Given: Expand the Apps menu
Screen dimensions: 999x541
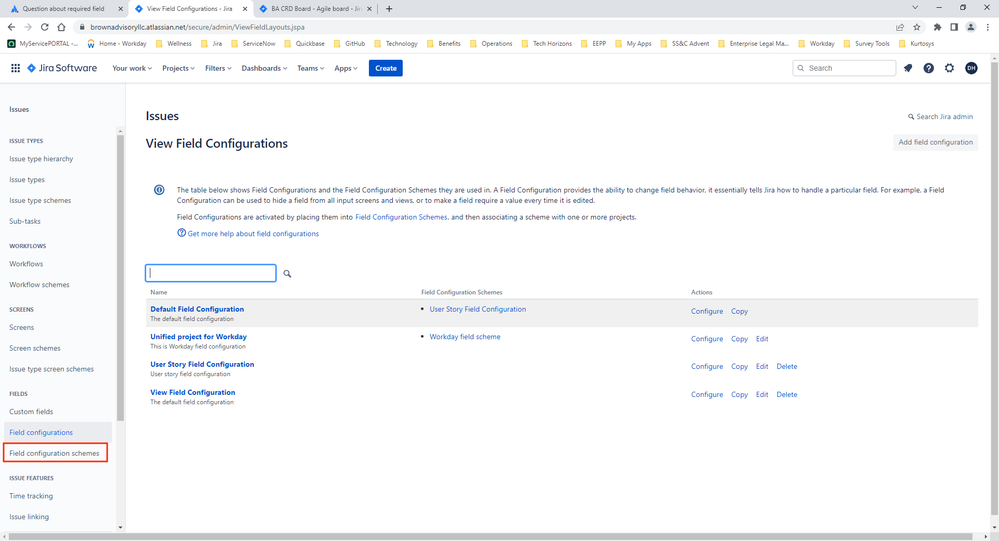Looking at the screenshot, I should (346, 68).
